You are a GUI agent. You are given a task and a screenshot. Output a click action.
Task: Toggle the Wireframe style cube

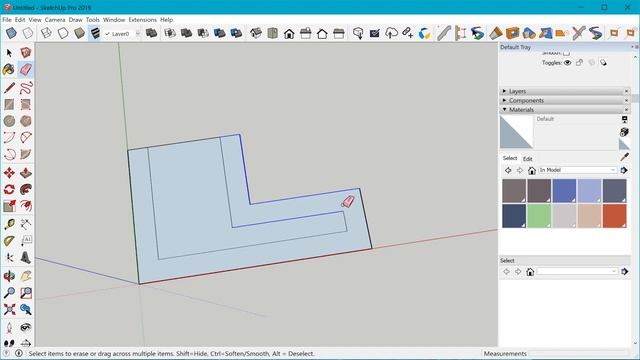[x=46, y=33]
